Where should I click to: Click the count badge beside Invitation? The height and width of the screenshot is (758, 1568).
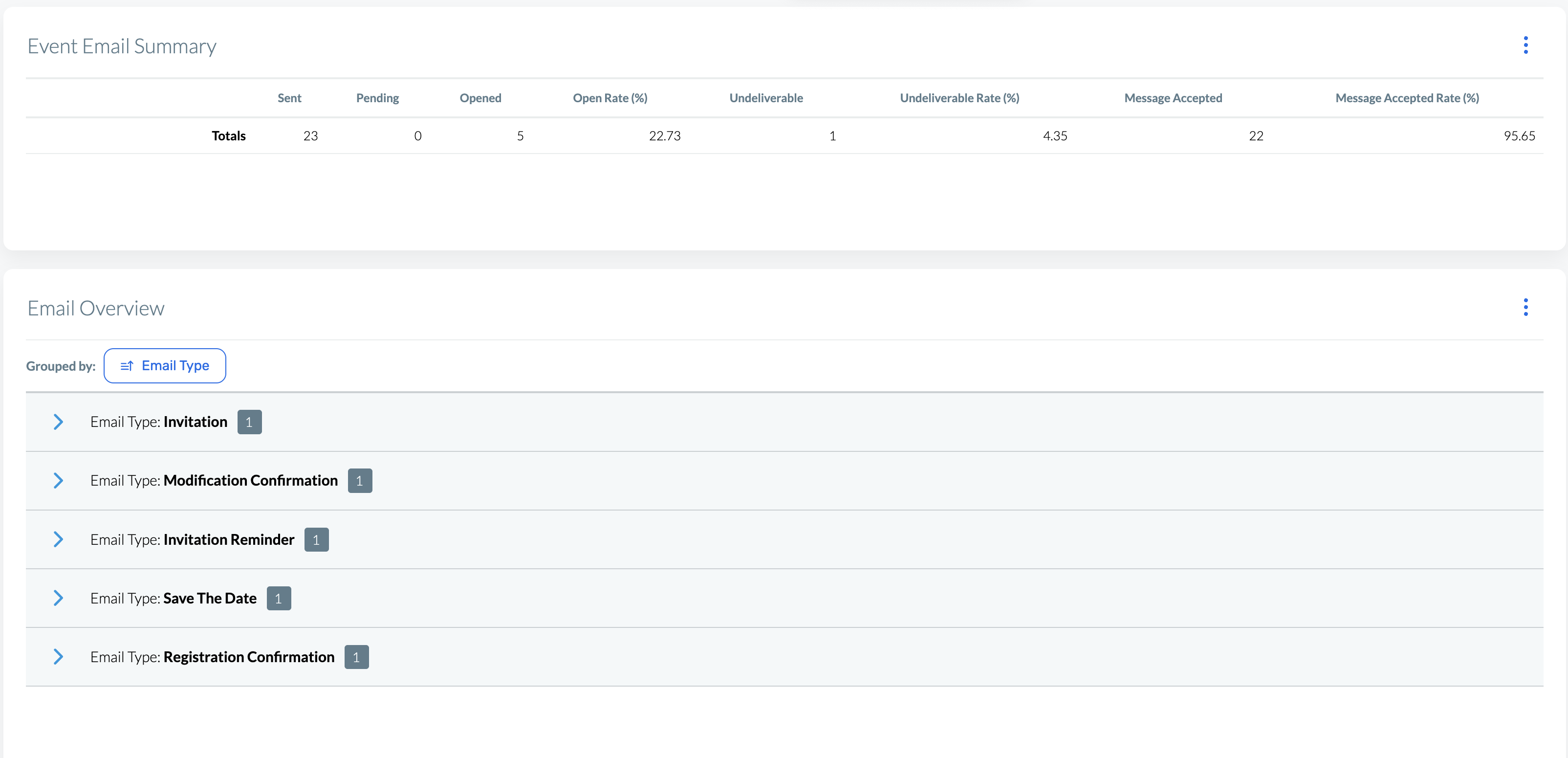coord(250,422)
